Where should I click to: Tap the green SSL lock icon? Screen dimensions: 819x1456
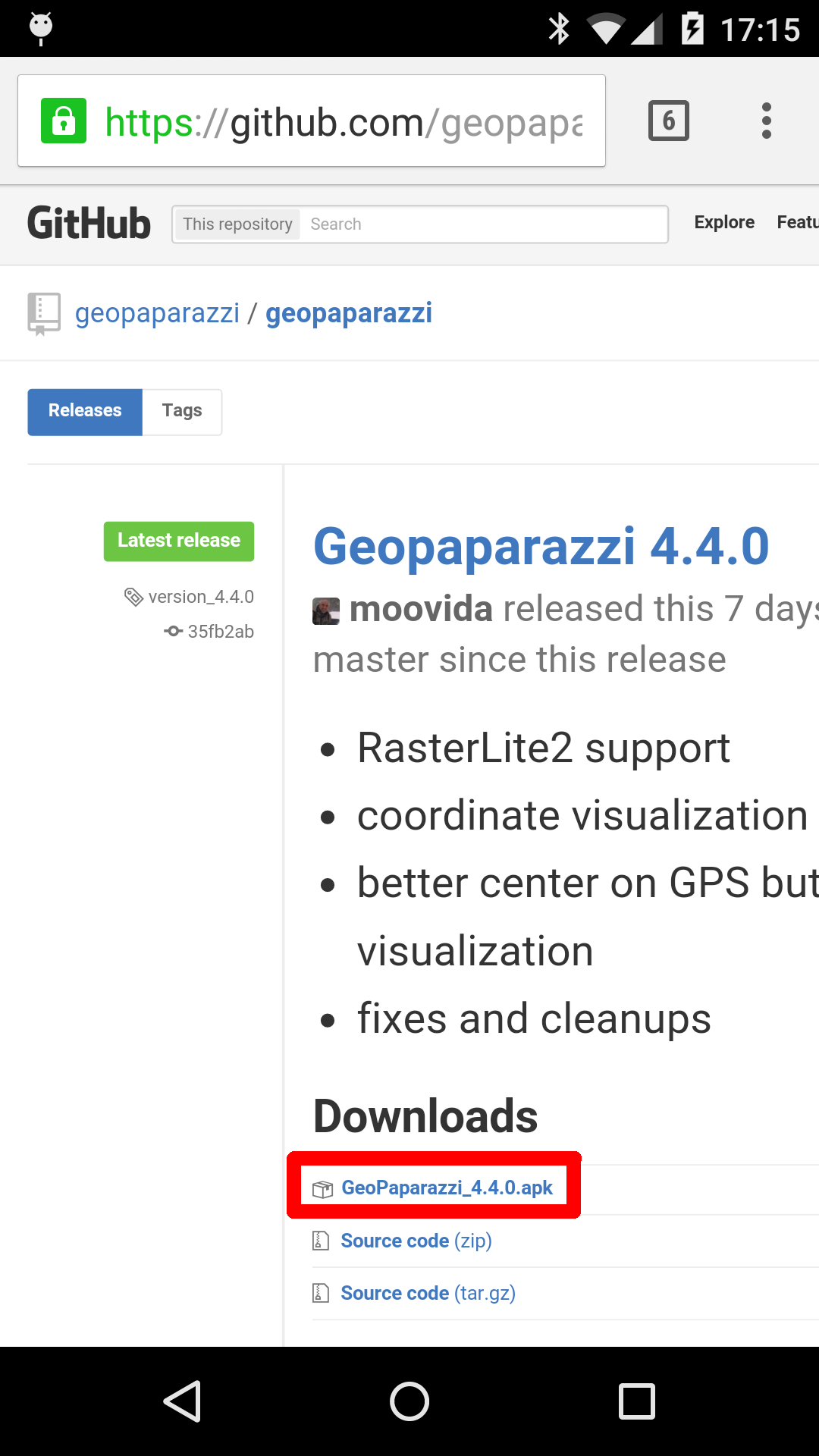pyautogui.click(x=64, y=121)
